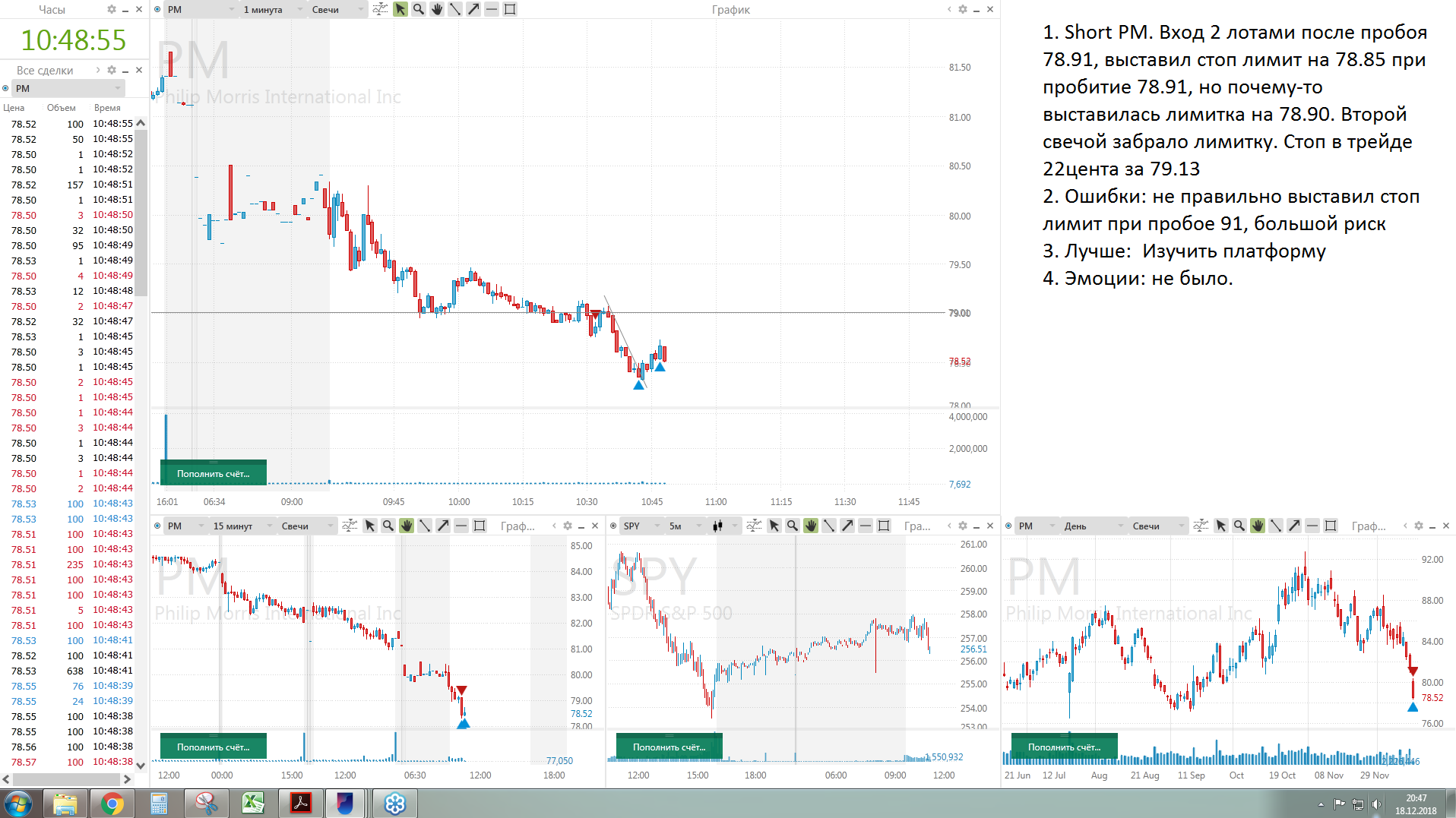Expand chevron next to Все сделки title
Image resolution: width=1456 pixels, height=818 pixels.
pyautogui.click(x=97, y=70)
